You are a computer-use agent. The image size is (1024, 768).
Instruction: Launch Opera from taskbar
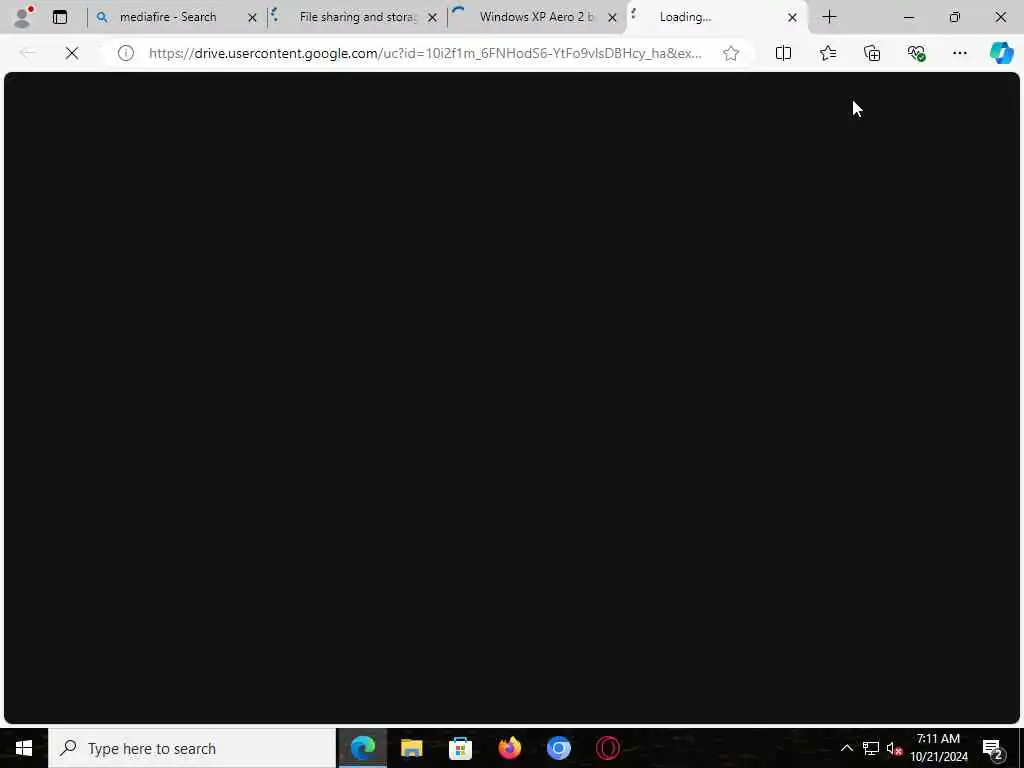coord(607,748)
